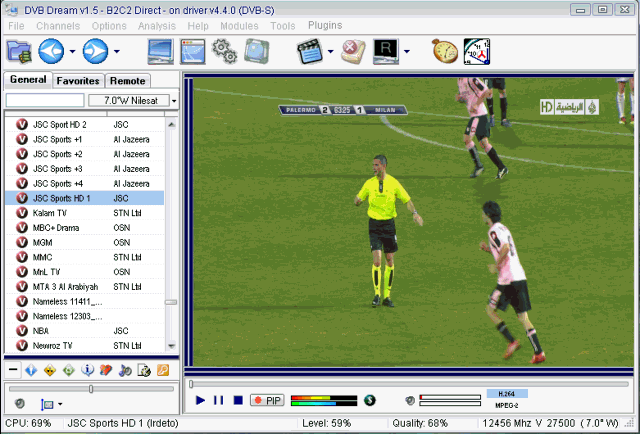This screenshot has height=434, width=640.
Task: Expand the dropdown next to the R monitor icon
Action: click(407, 51)
